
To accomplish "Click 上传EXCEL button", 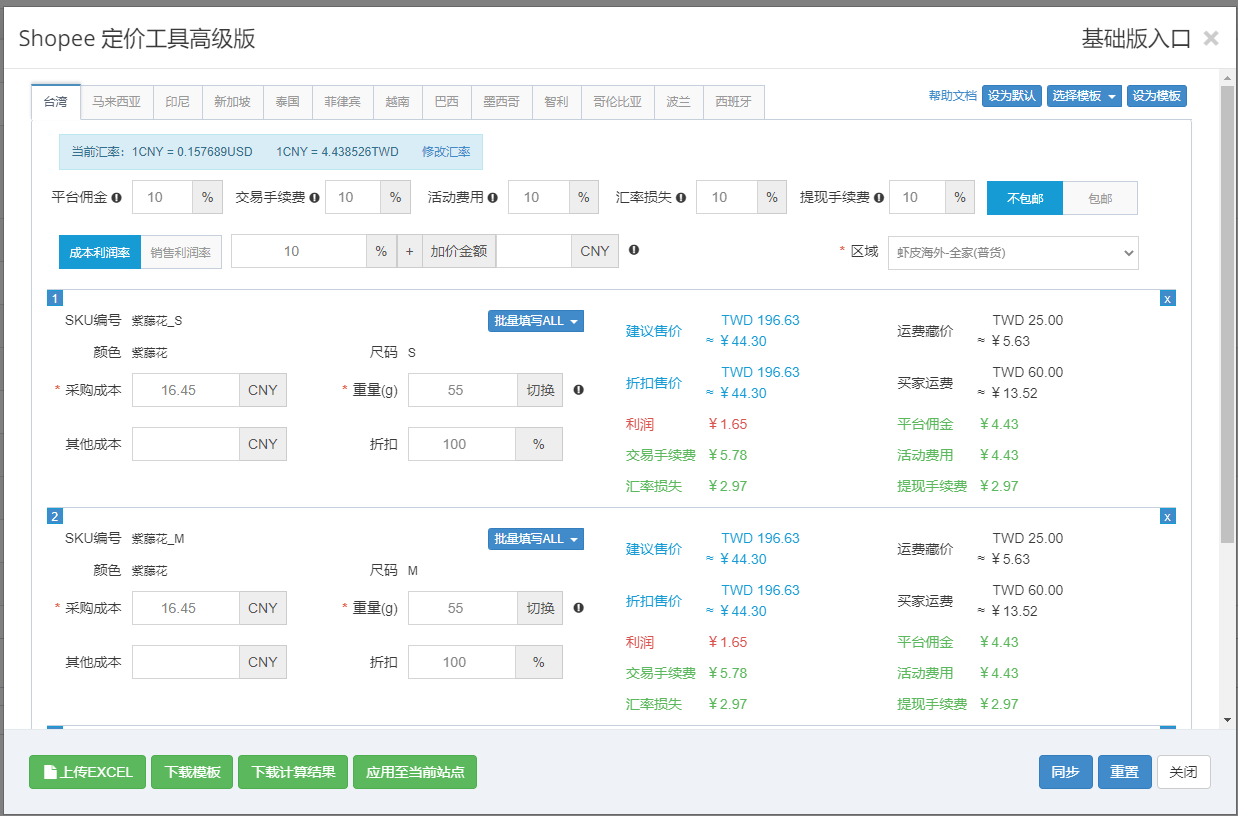I will pos(88,772).
